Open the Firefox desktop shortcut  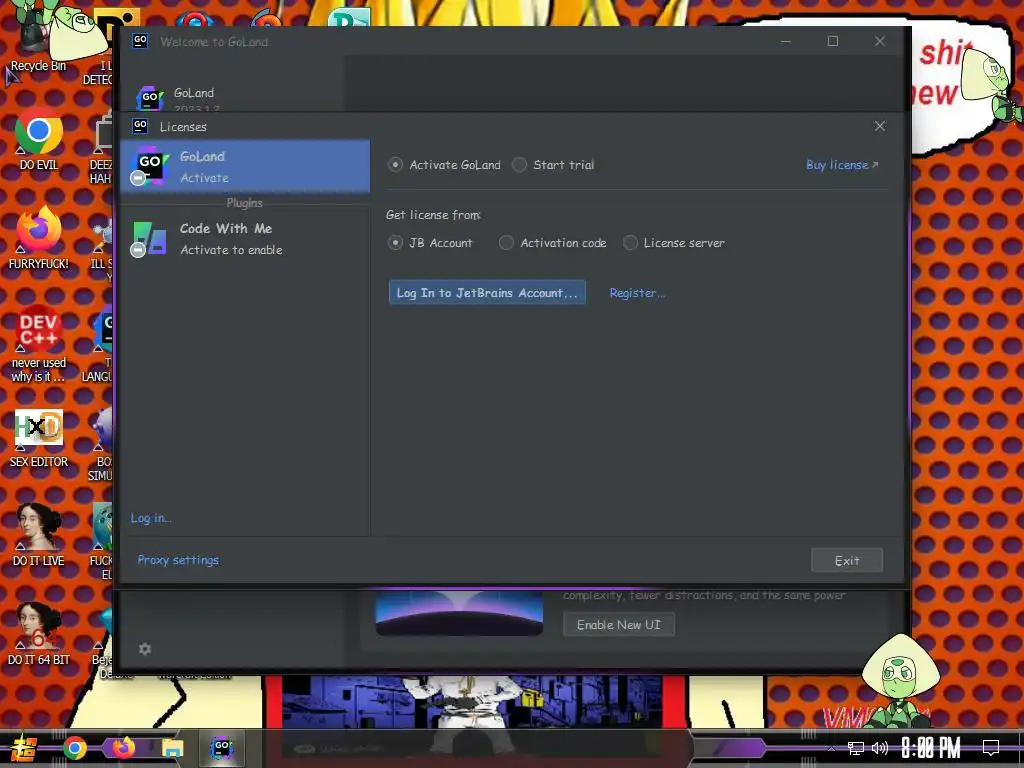coord(39,238)
